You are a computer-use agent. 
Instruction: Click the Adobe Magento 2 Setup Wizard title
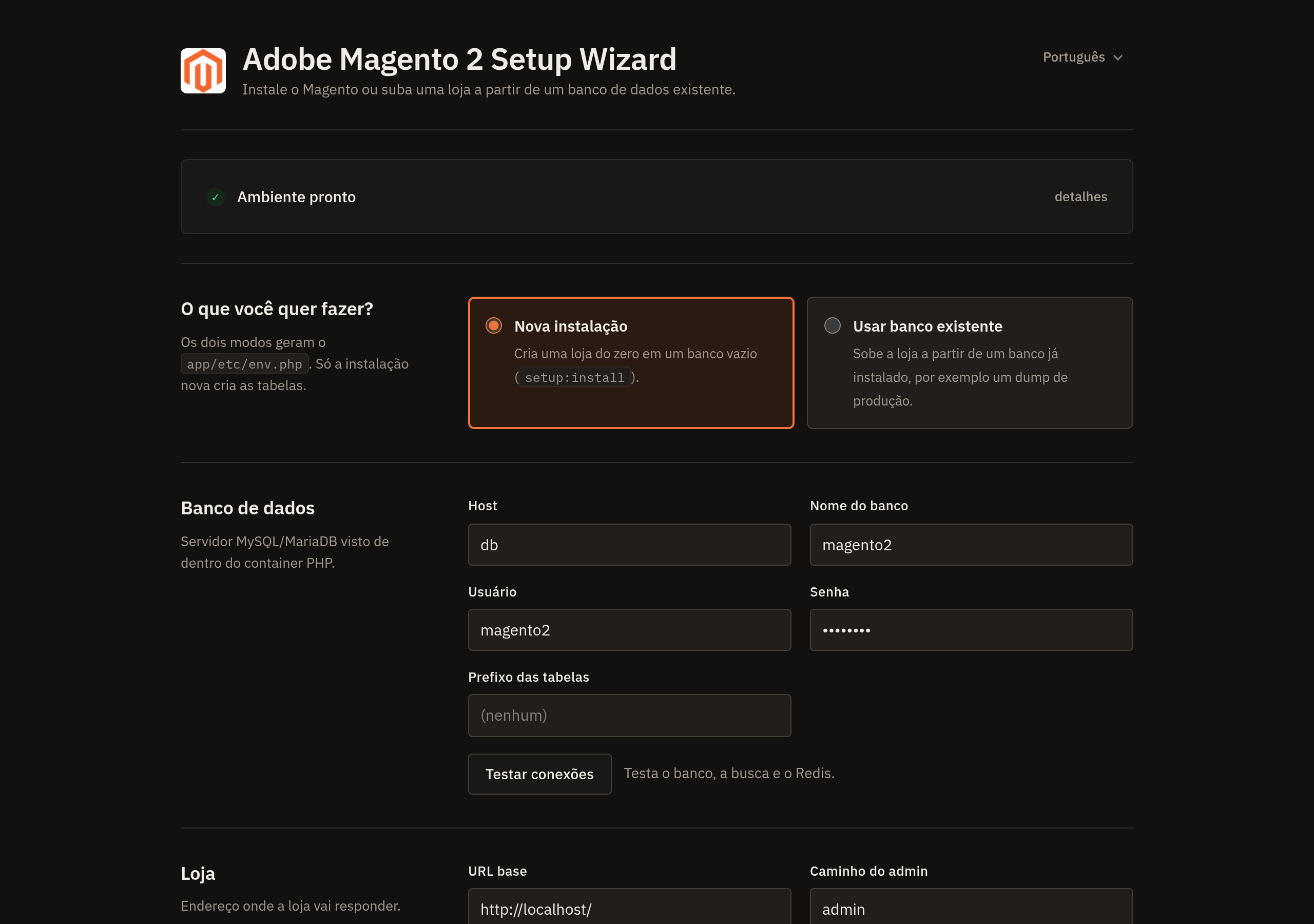click(x=459, y=60)
